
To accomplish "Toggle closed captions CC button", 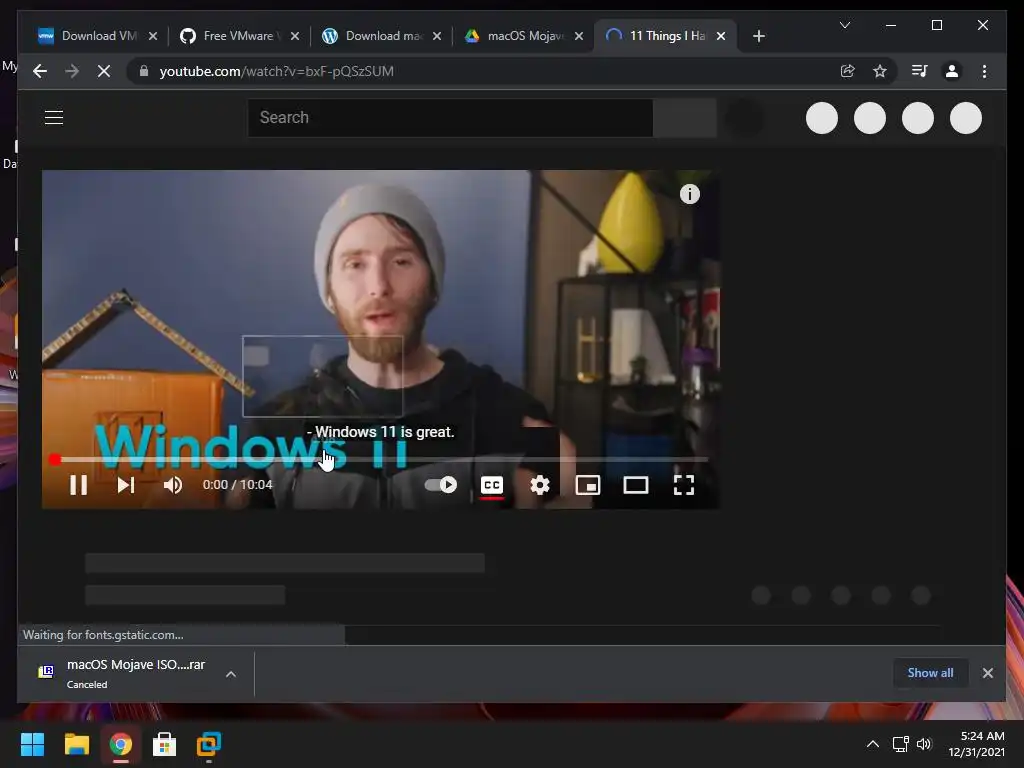I will tap(492, 485).
